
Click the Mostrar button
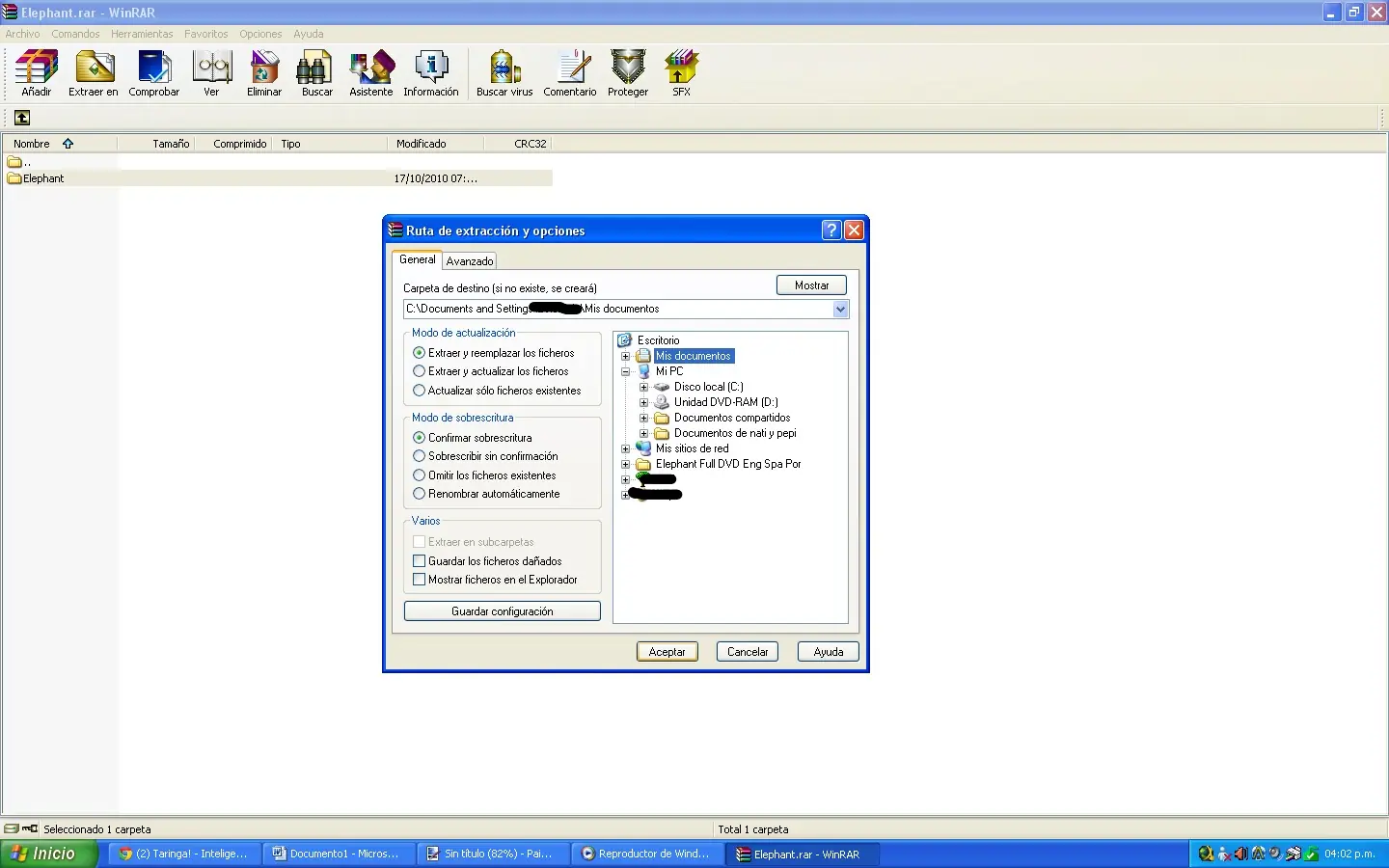tap(811, 285)
